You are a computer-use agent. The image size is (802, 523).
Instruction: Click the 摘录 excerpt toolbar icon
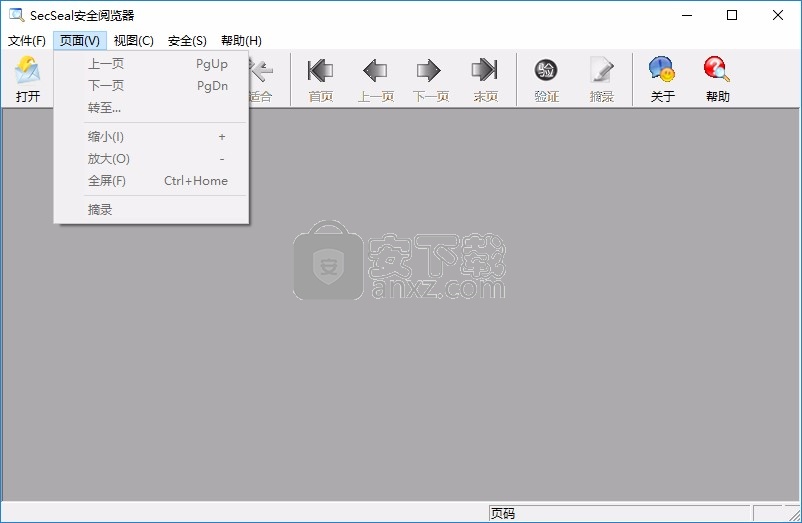(x=602, y=71)
